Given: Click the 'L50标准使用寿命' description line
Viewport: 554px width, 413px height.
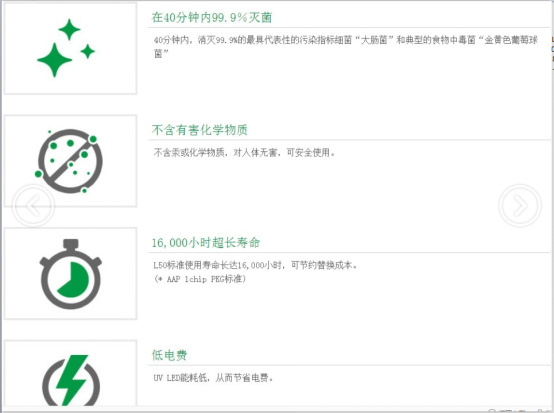Looking at the screenshot, I should [255, 265].
